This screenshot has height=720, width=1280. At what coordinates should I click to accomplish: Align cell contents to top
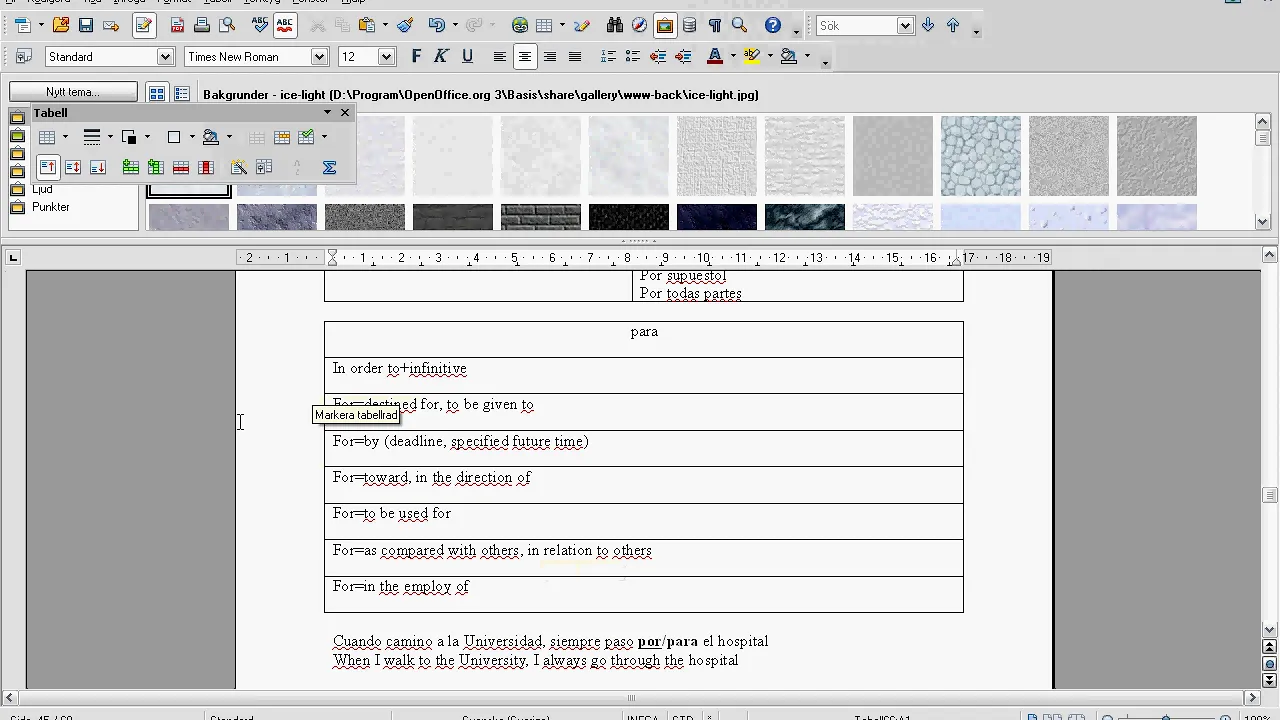47,167
